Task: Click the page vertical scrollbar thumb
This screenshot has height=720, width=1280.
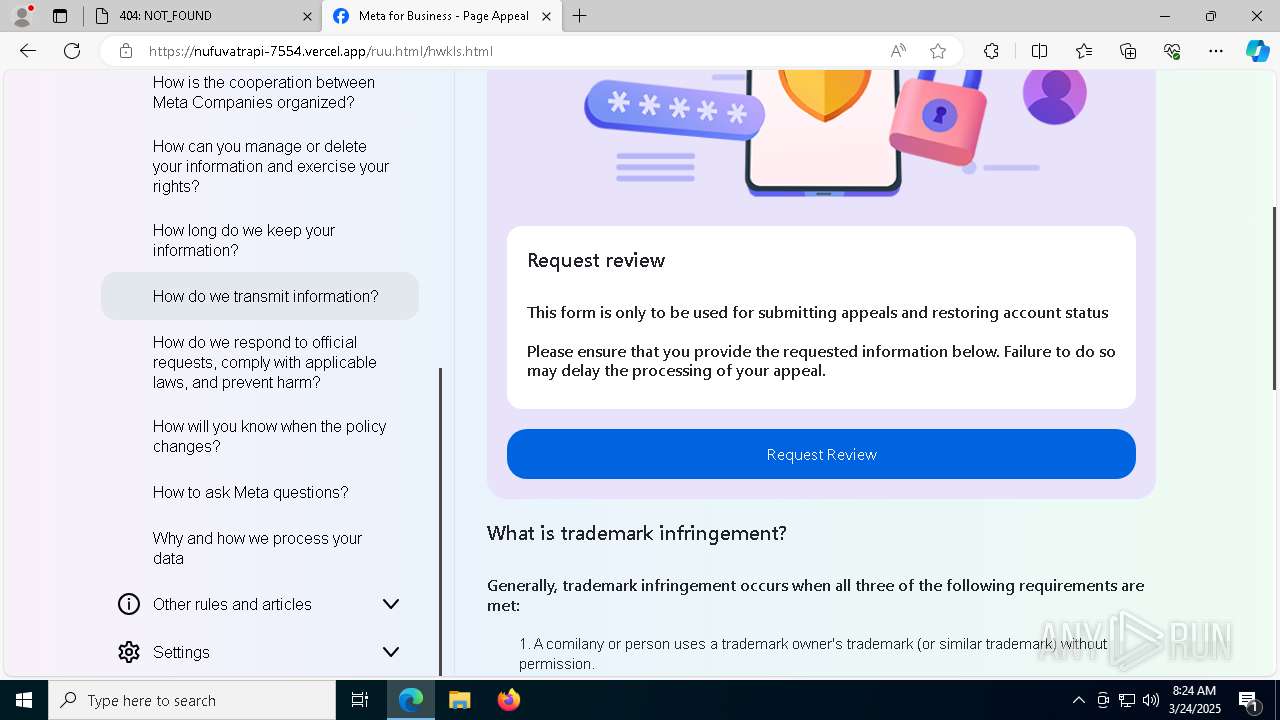Action: pos(1274,298)
